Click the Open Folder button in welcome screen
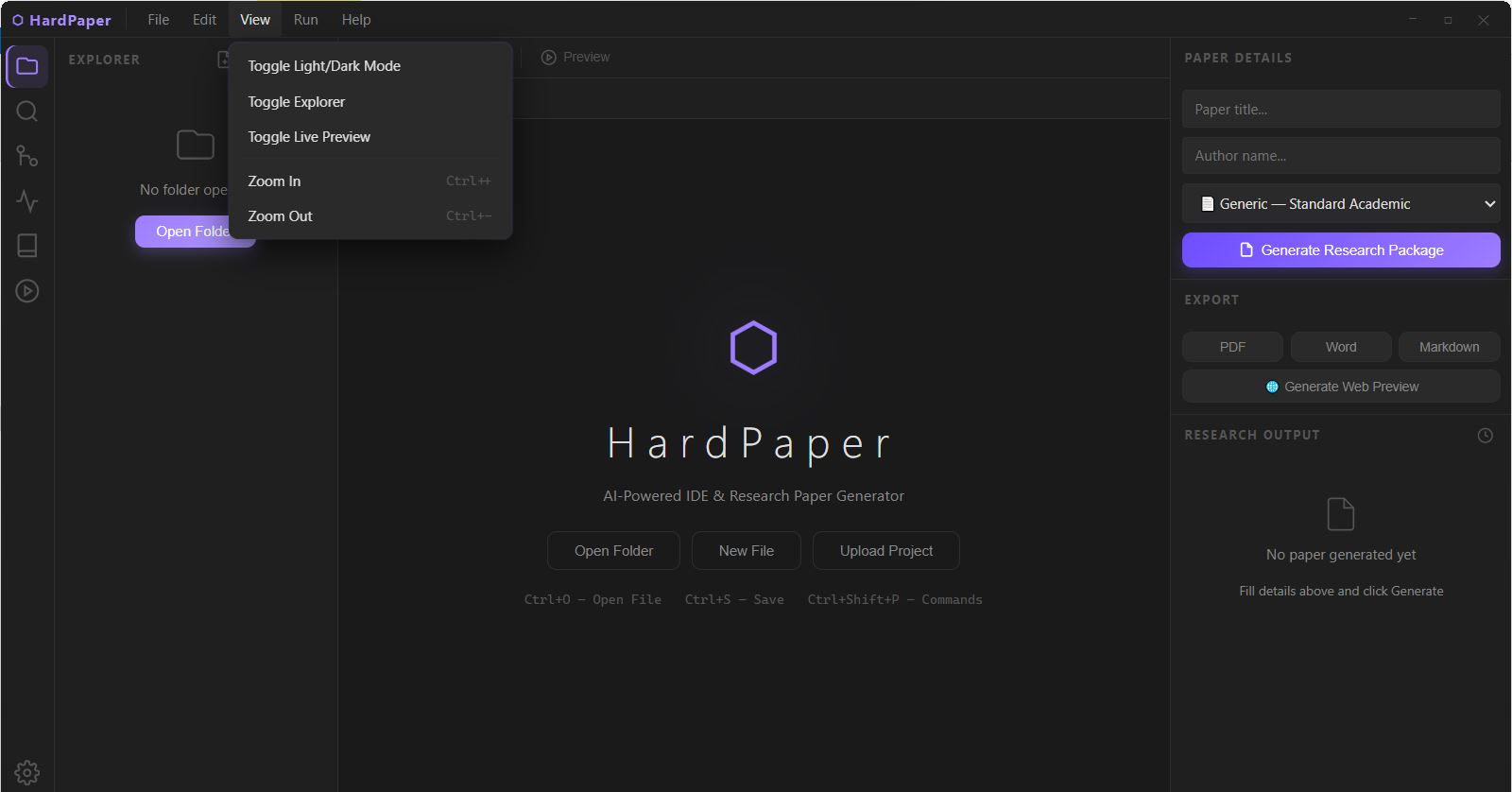Viewport: 1512px width, 792px height. (x=613, y=551)
